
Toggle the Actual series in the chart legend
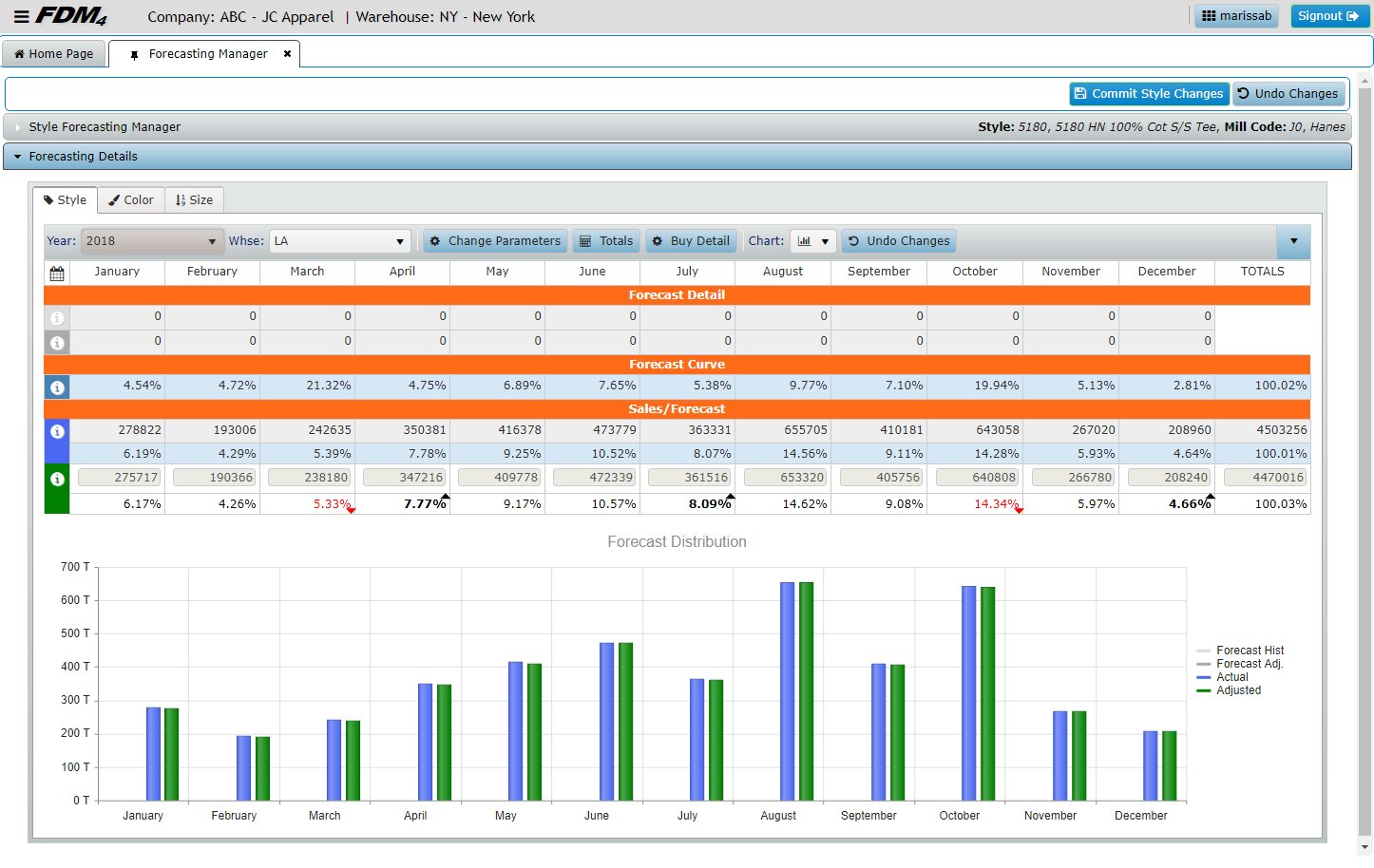(x=1231, y=677)
